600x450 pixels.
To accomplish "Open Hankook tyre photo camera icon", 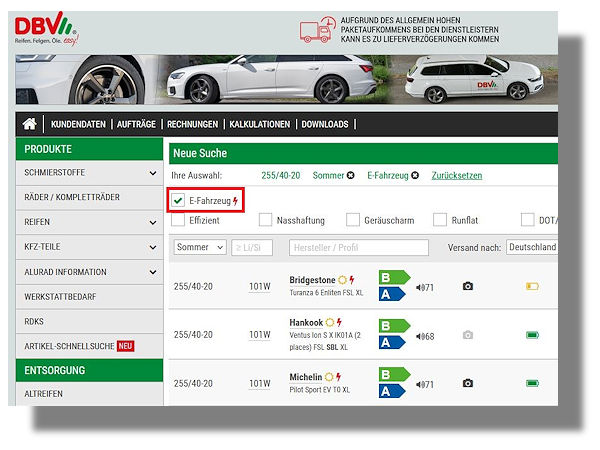I will [468, 335].
